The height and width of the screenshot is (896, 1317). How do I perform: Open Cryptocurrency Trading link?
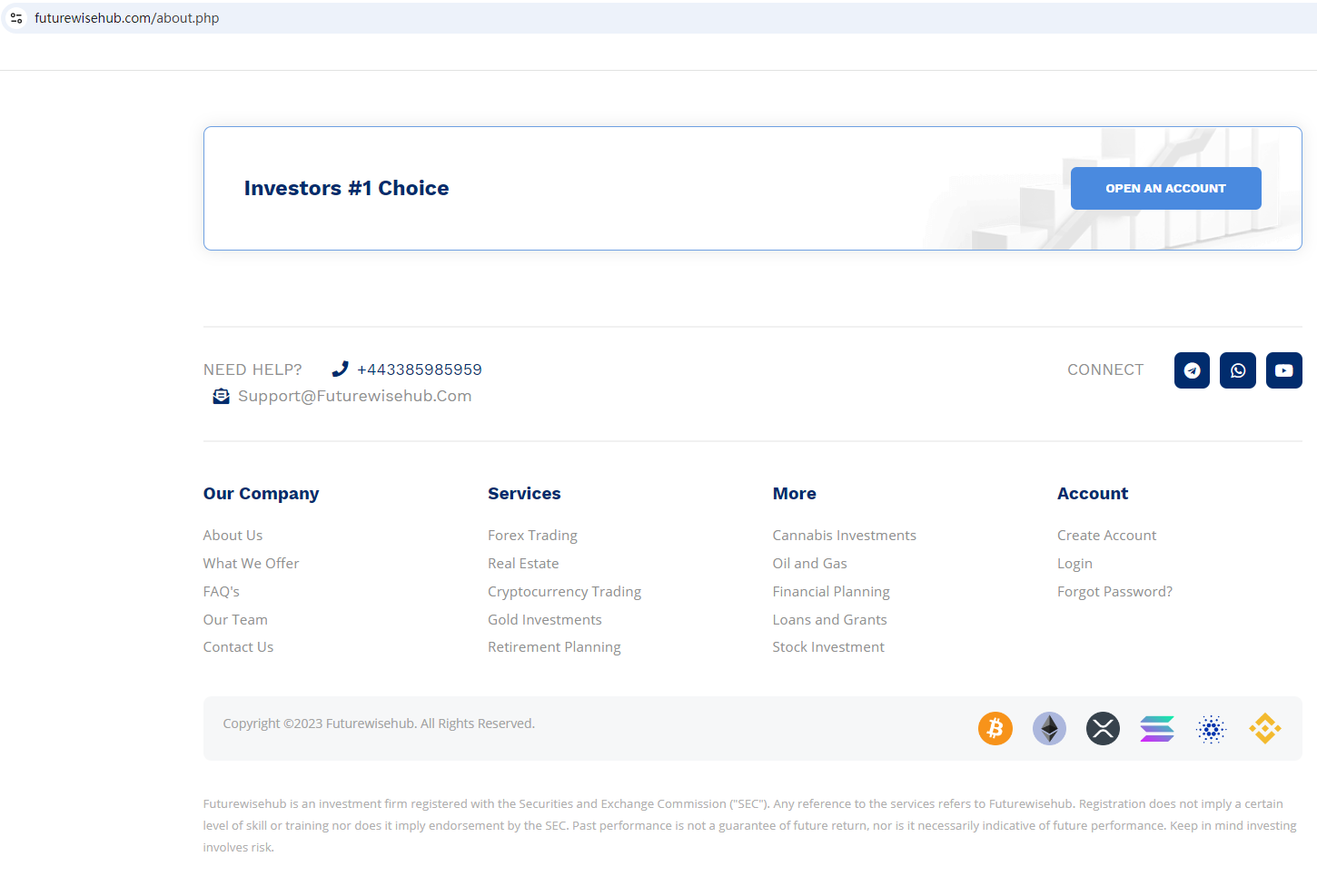pos(564,592)
